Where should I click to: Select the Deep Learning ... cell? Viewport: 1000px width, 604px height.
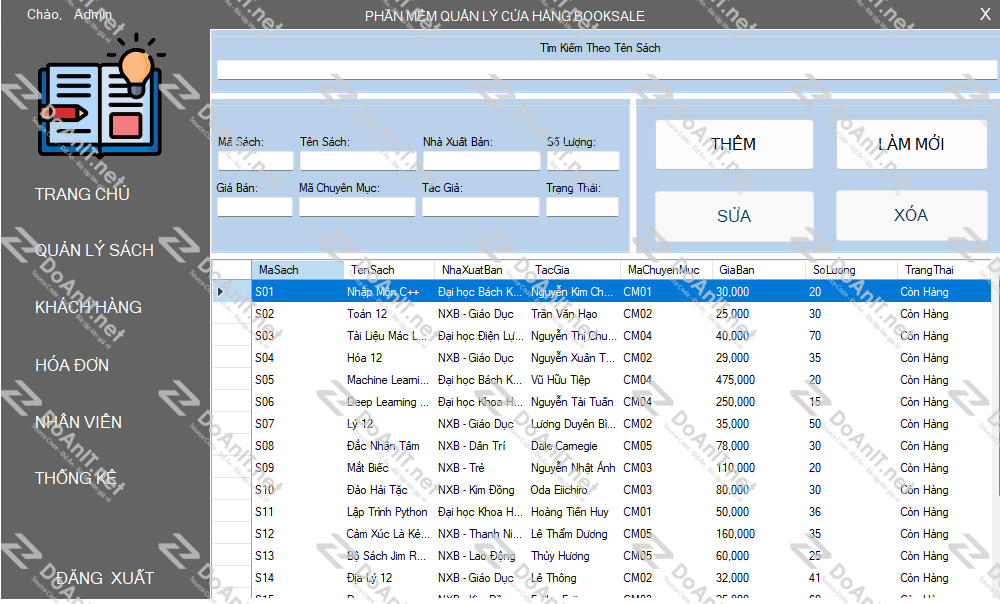click(x=388, y=402)
